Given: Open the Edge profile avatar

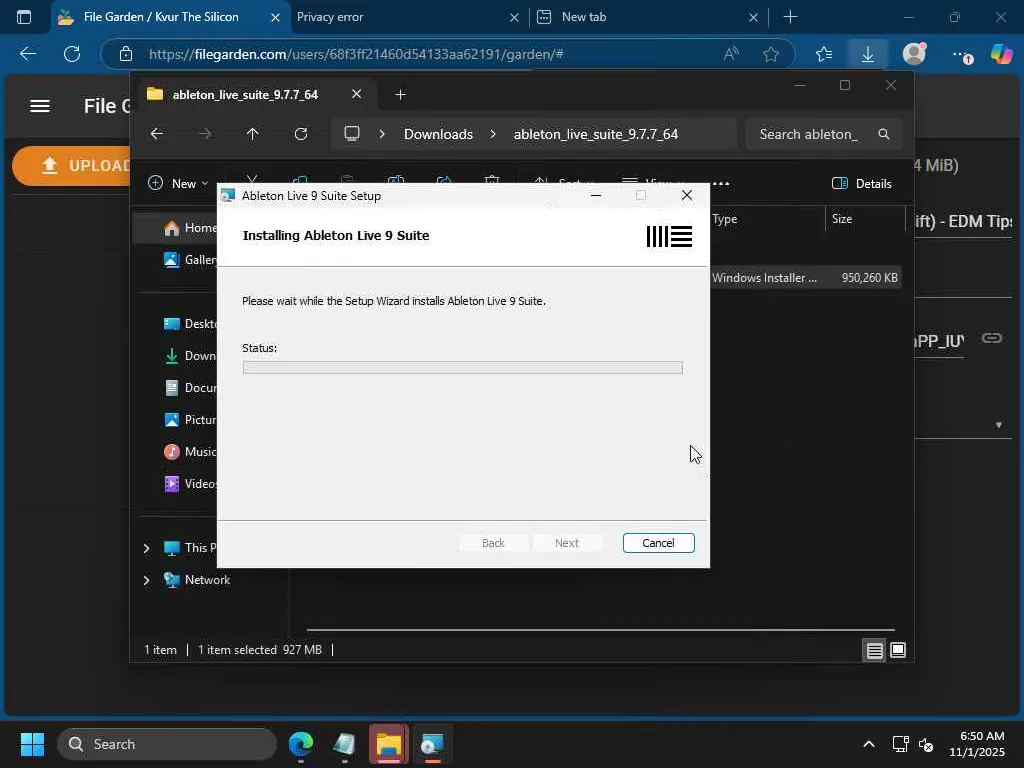Looking at the screenshot, I should click(x=914, y=54).
